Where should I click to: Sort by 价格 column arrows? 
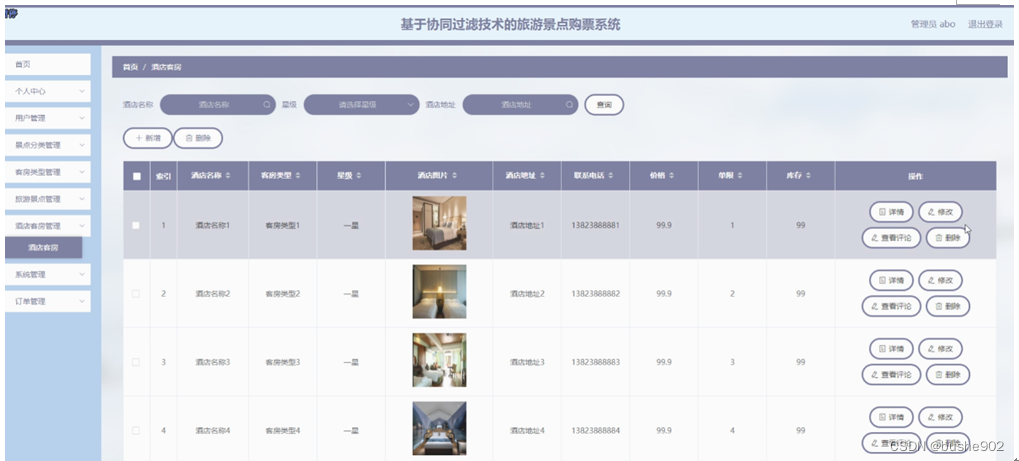tap(671, 176)
